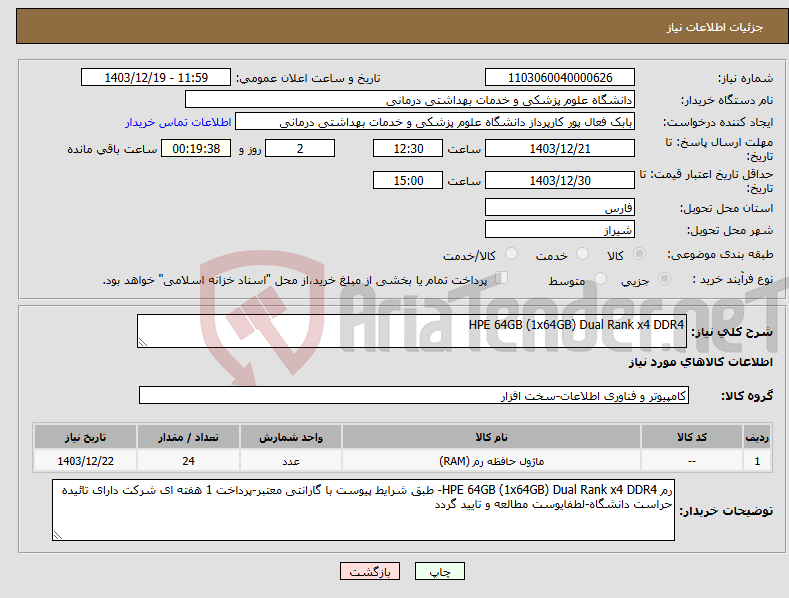Viewport: 789px width, 598px height.
Task: Click the بازگشت (back) button
Action: coord(370,571)
